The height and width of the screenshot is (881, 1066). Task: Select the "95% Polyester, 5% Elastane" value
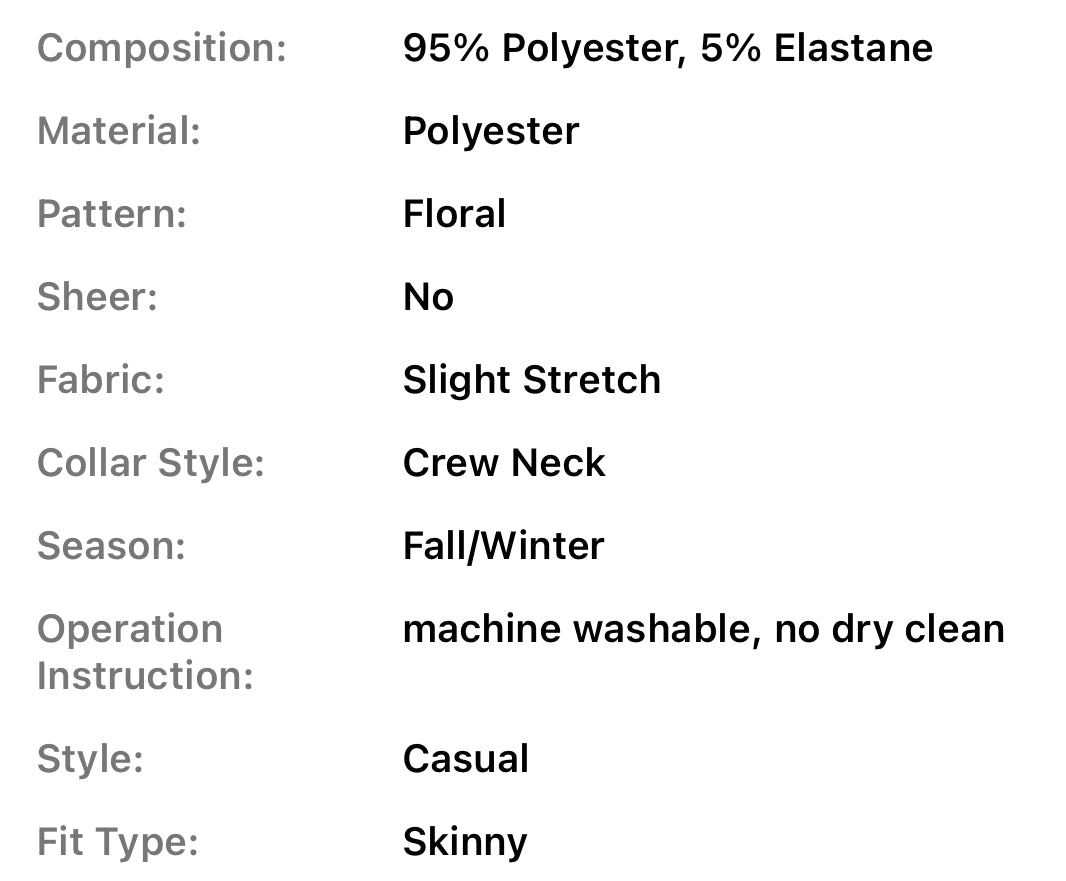[x=667, y=49]
